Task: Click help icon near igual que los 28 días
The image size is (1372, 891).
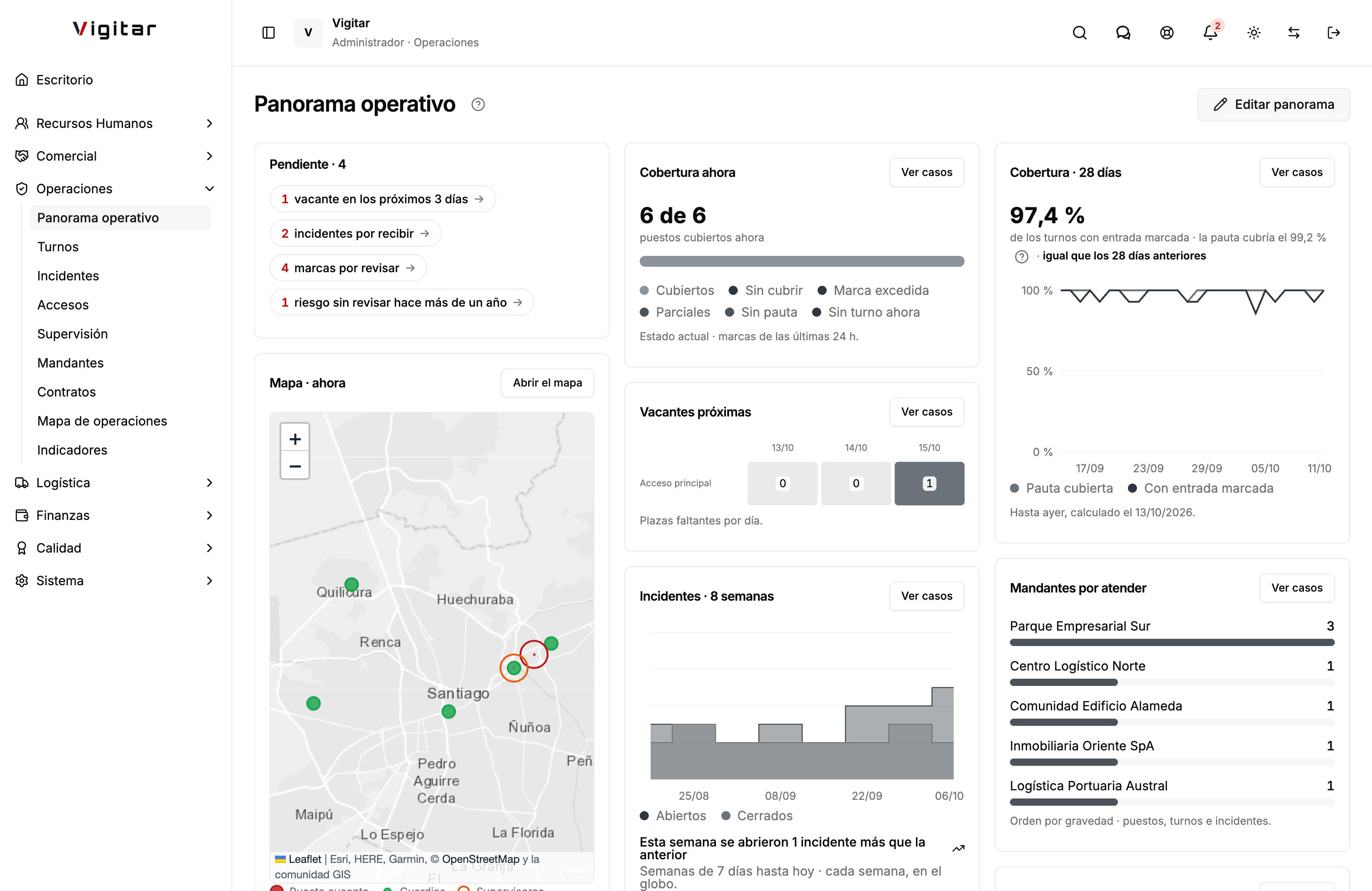Action: tap(1021, 256)
